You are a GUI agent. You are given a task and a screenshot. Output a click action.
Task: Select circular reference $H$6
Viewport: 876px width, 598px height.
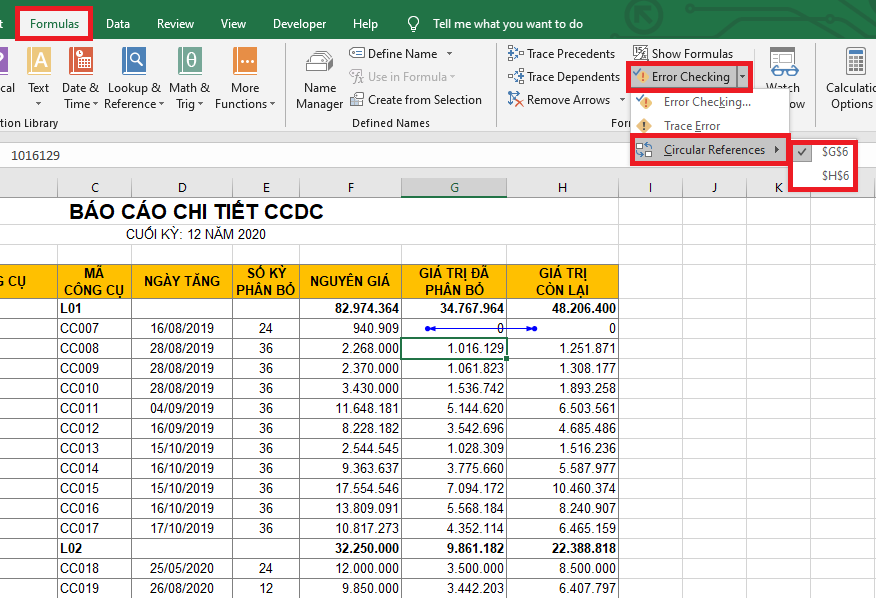[x=835, y=176]
